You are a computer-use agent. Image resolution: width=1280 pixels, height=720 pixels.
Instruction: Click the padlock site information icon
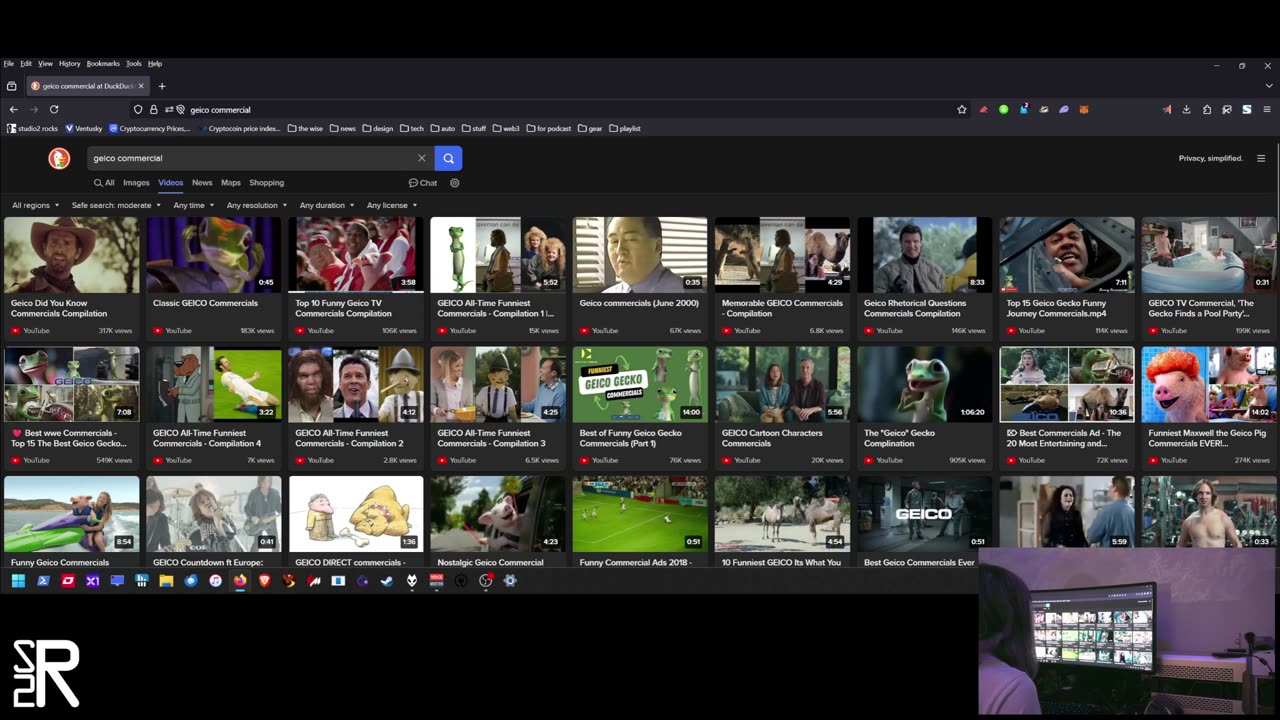[x=154, y=109]
